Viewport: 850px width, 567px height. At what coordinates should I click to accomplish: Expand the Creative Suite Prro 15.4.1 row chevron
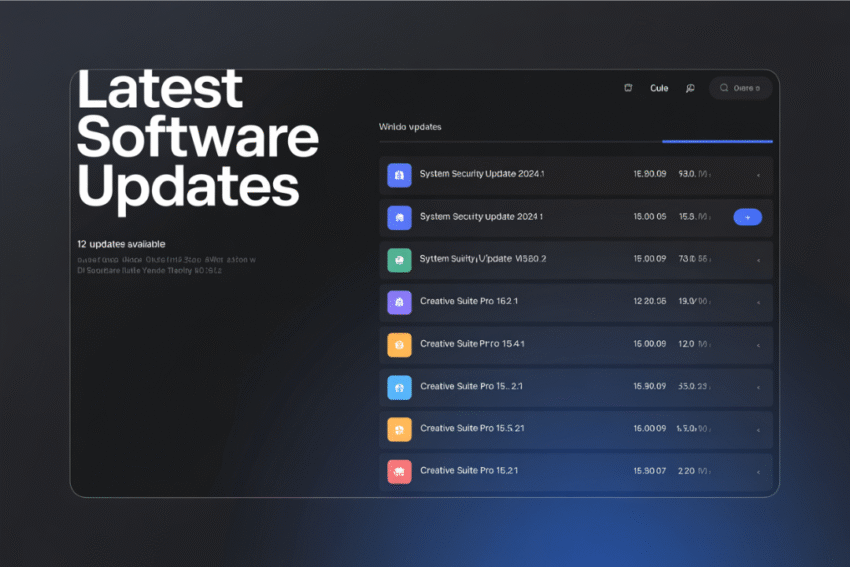coord(758,345)
